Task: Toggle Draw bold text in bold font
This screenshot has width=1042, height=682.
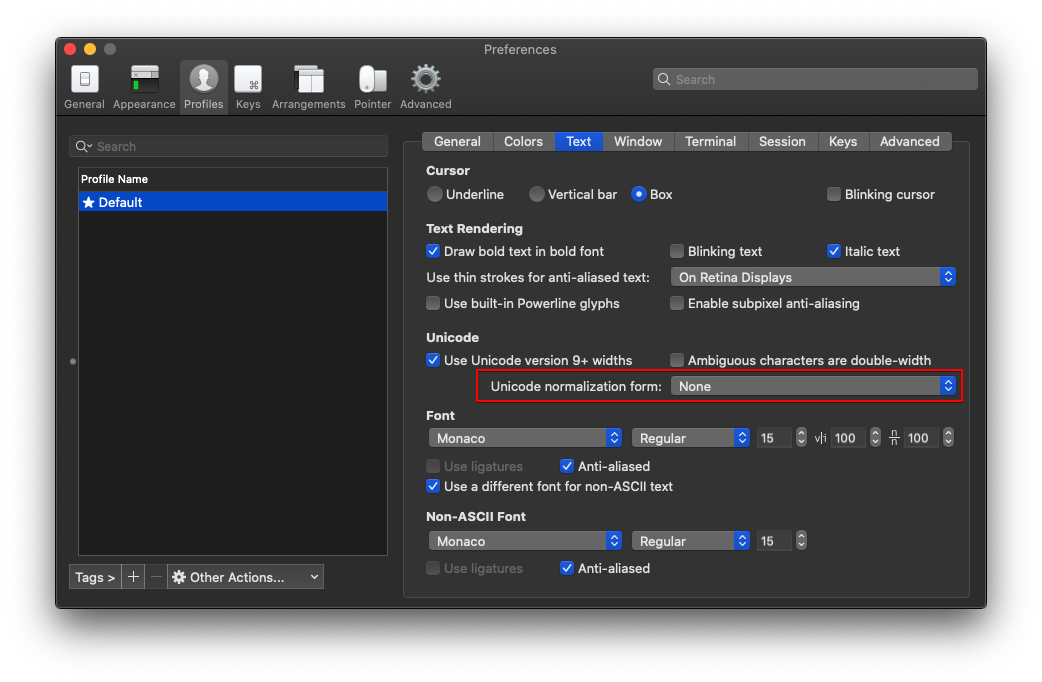Action: point(433,251)
